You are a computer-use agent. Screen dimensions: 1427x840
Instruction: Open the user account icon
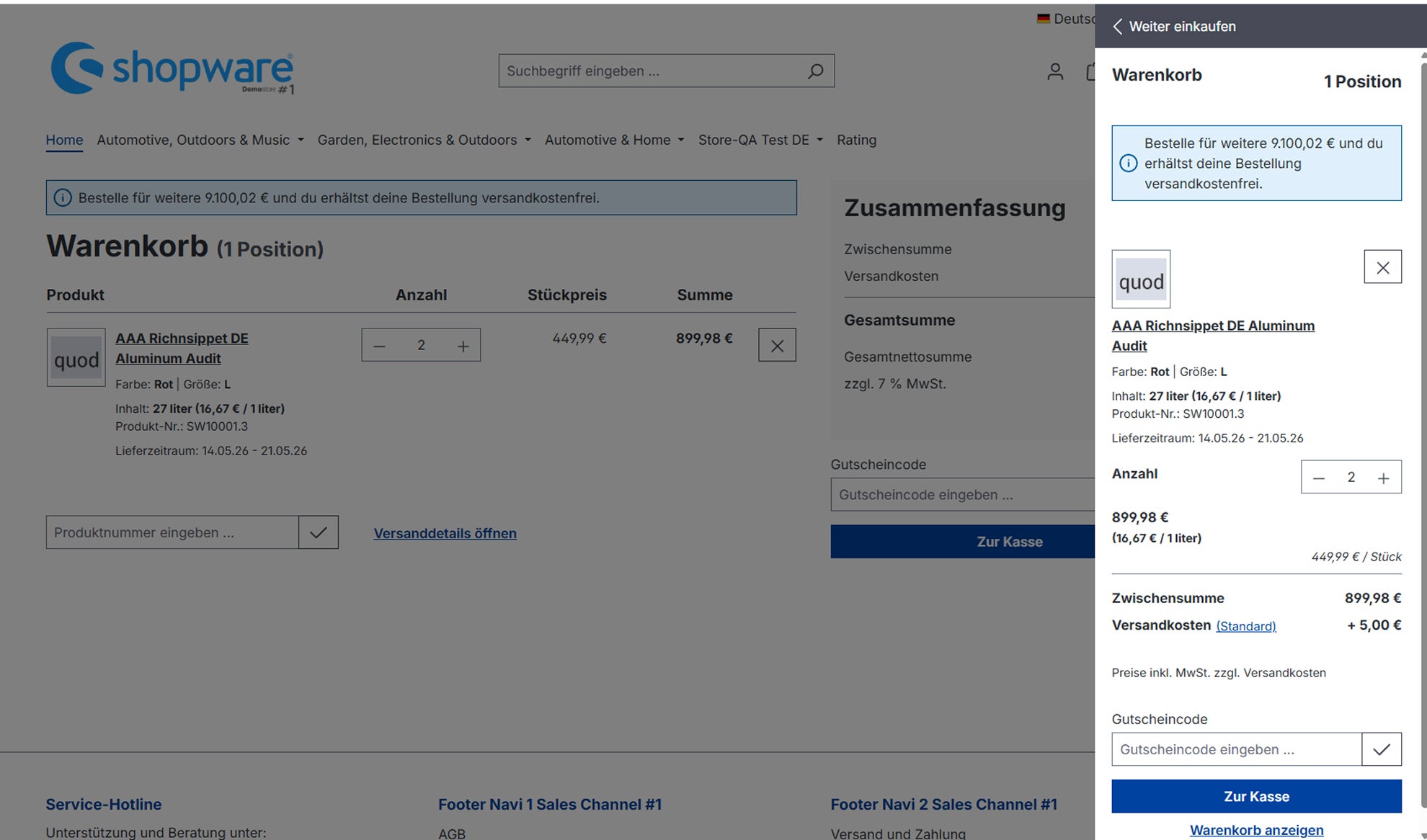pos(1055,71)
